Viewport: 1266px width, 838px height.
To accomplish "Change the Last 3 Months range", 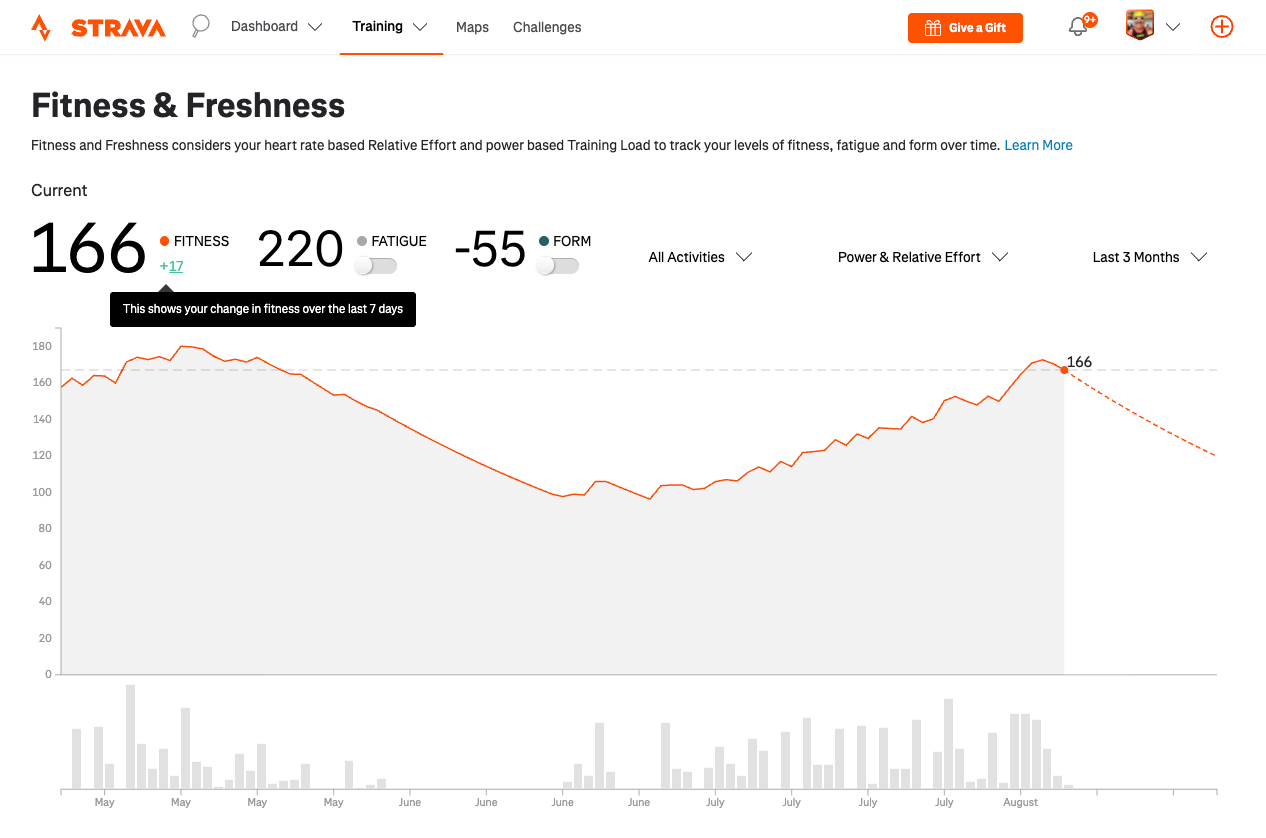I will click(1150, 257).
